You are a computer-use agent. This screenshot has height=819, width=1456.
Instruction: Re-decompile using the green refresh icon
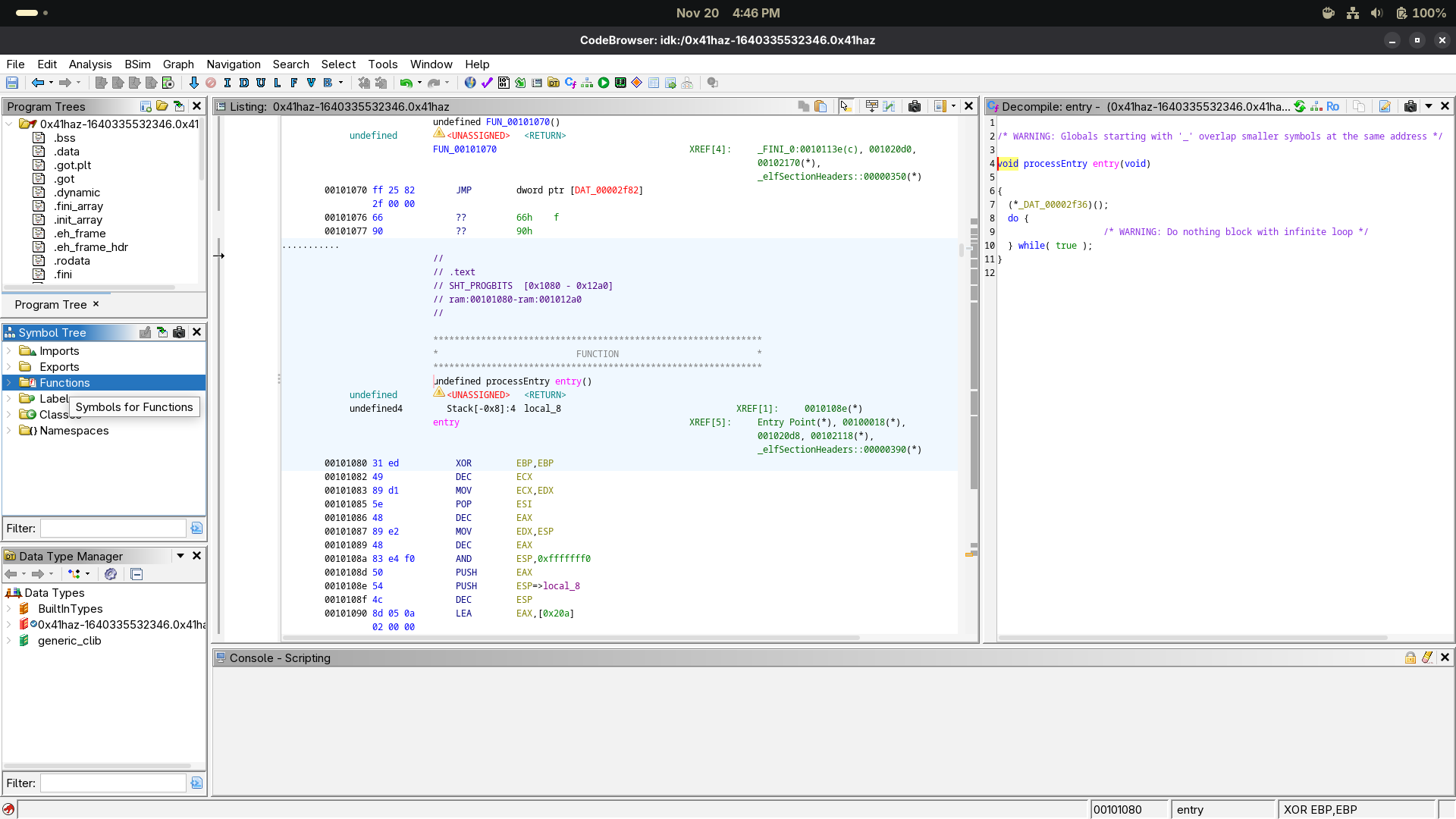[1300, 106]
